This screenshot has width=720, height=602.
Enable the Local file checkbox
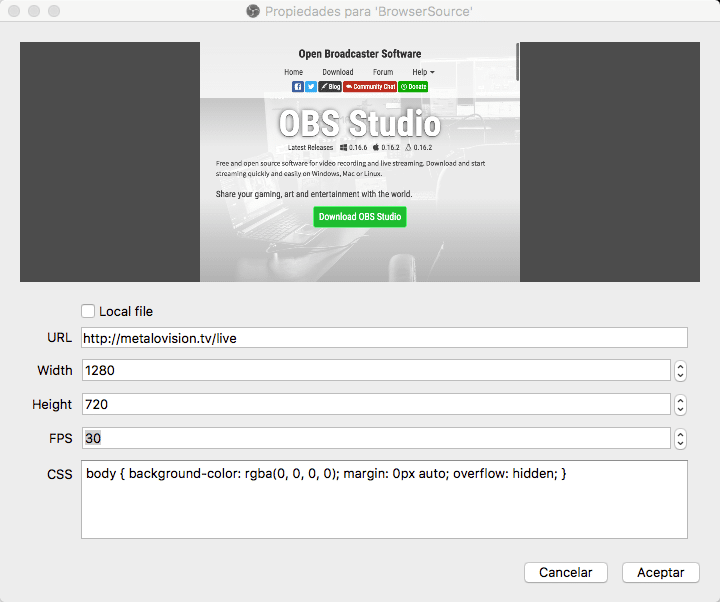[88, 311]
